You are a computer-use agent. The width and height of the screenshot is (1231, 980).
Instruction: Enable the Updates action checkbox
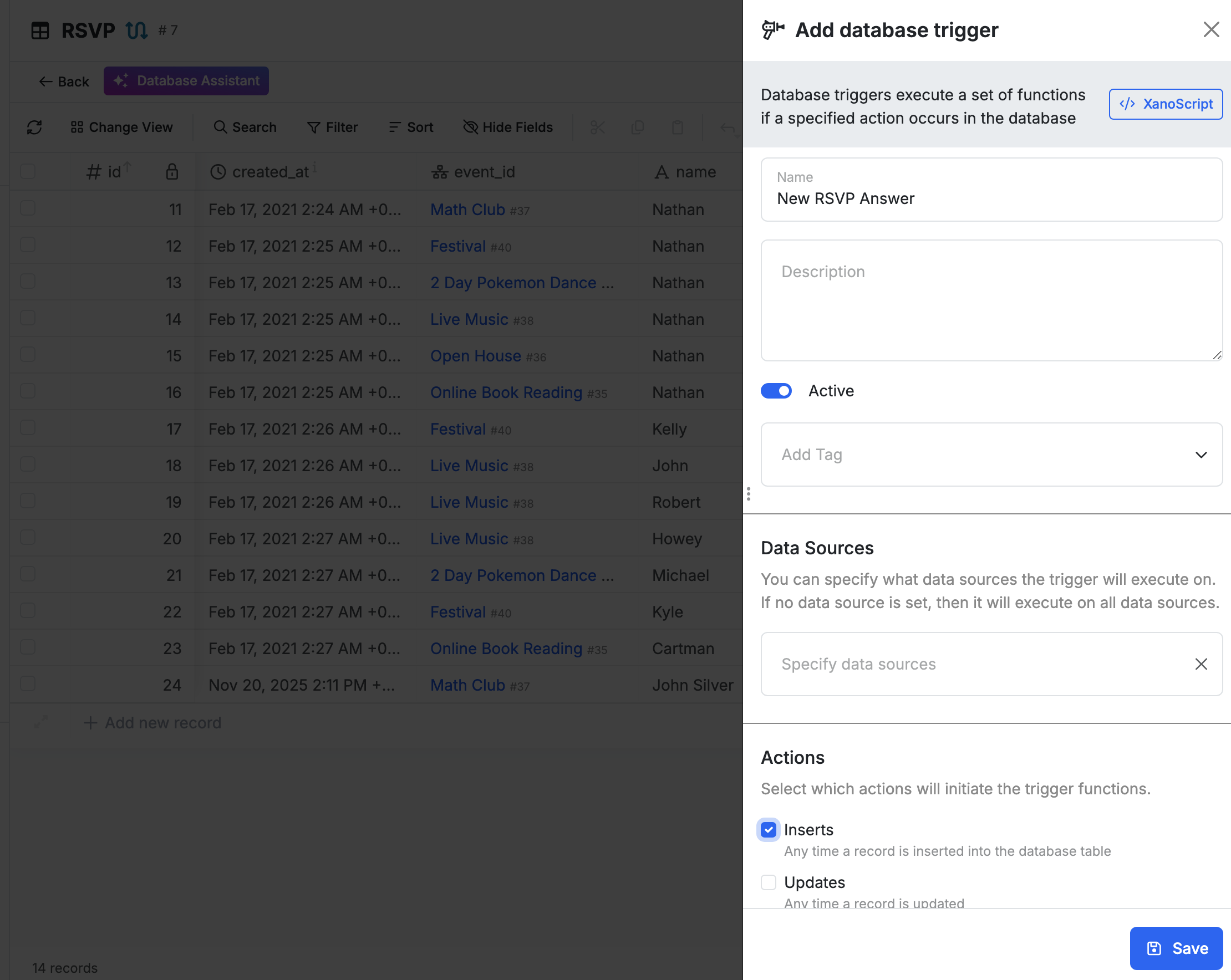click(x=768, y=882)
